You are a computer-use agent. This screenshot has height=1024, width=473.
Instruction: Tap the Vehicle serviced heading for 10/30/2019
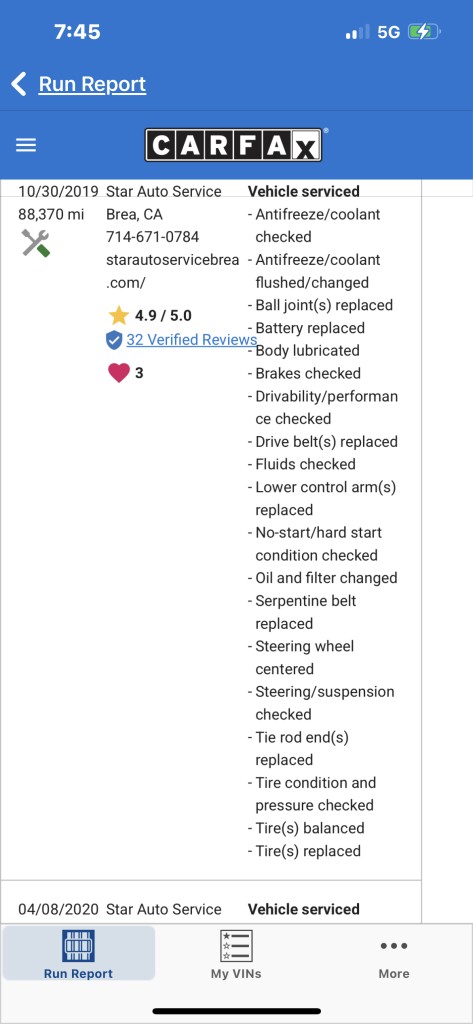pyautogui.click(x=304, y=191)
